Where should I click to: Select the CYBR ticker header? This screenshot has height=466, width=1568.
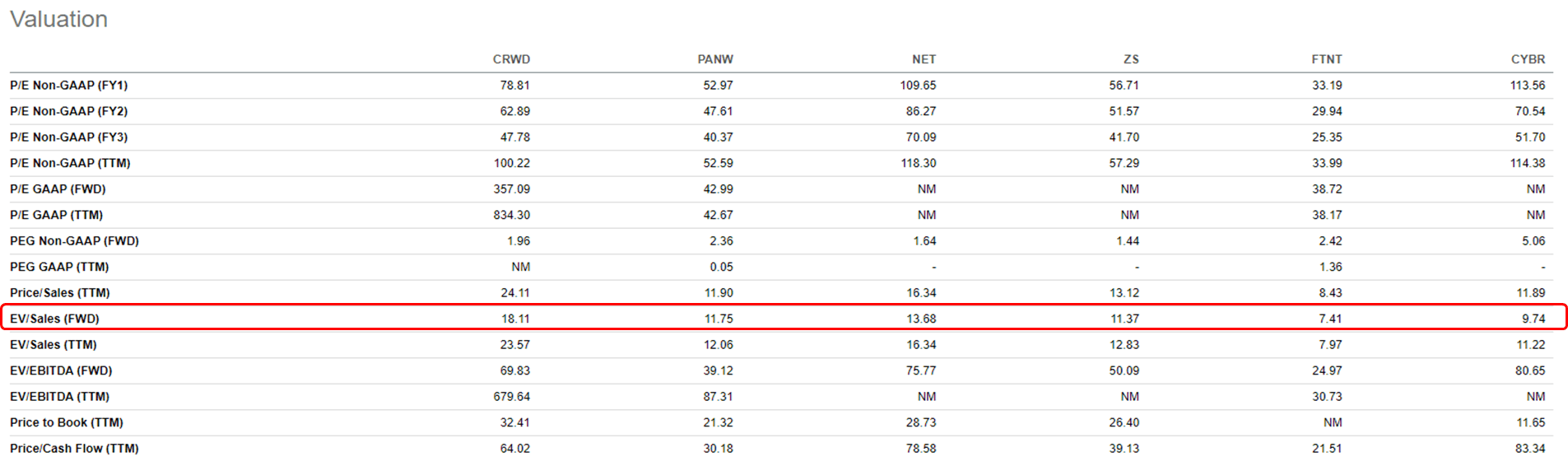(x=1528, y=59)
